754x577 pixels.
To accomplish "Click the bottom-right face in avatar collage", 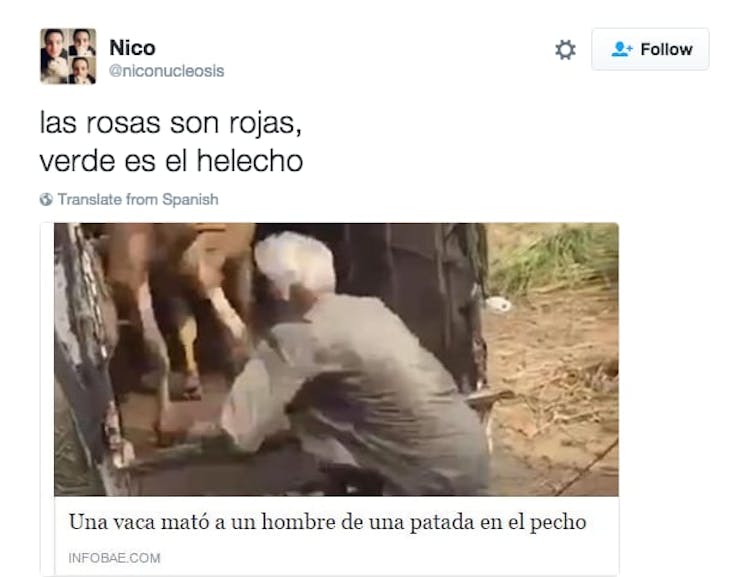I will (82, 71).
